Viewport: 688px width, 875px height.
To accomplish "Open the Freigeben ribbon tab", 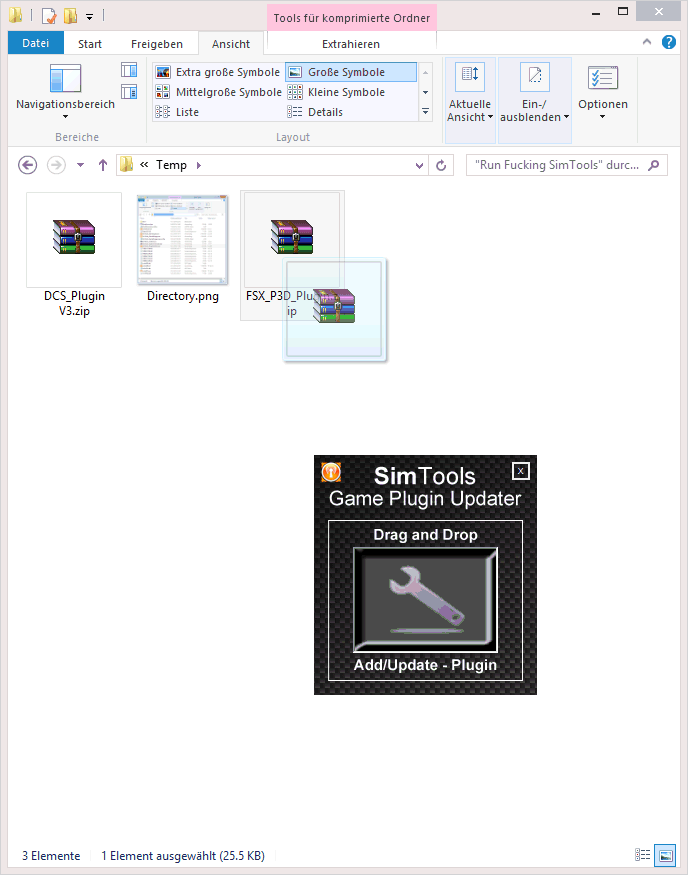I will pos(157,44).
